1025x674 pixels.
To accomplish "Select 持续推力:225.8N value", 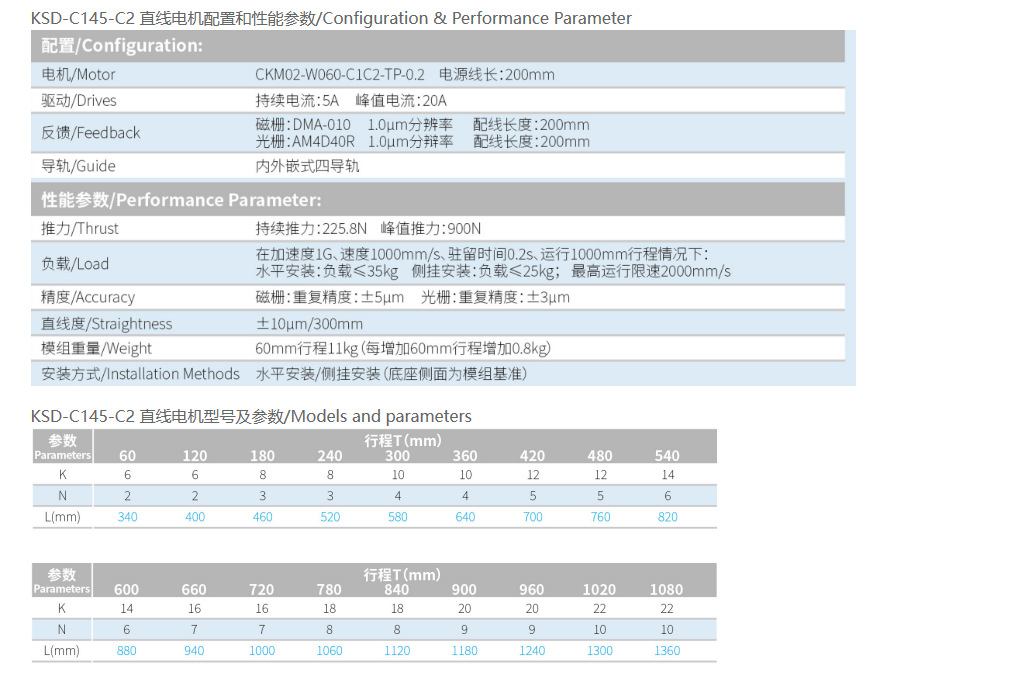I will coord(311,228).
